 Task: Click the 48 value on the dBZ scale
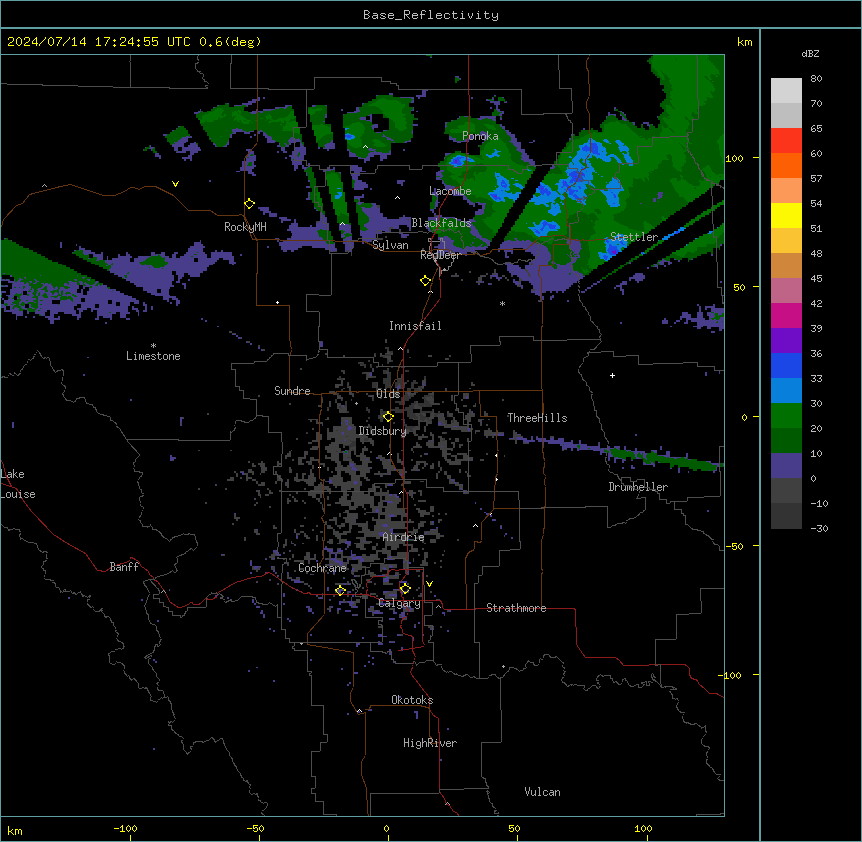coord(816,253)
